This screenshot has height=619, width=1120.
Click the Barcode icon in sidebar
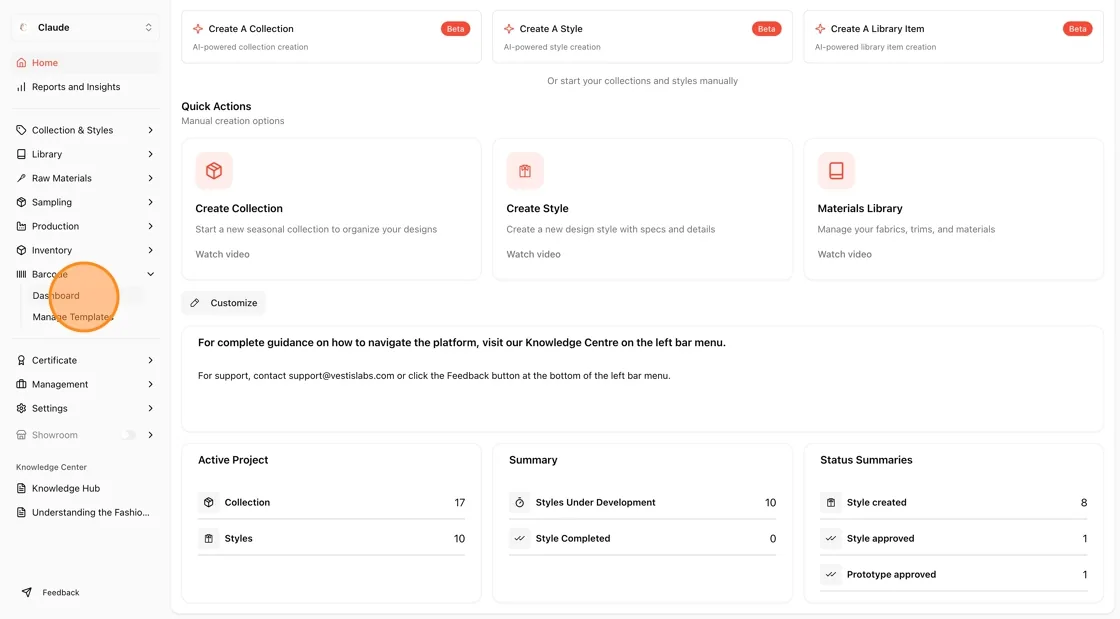[21, 274]
